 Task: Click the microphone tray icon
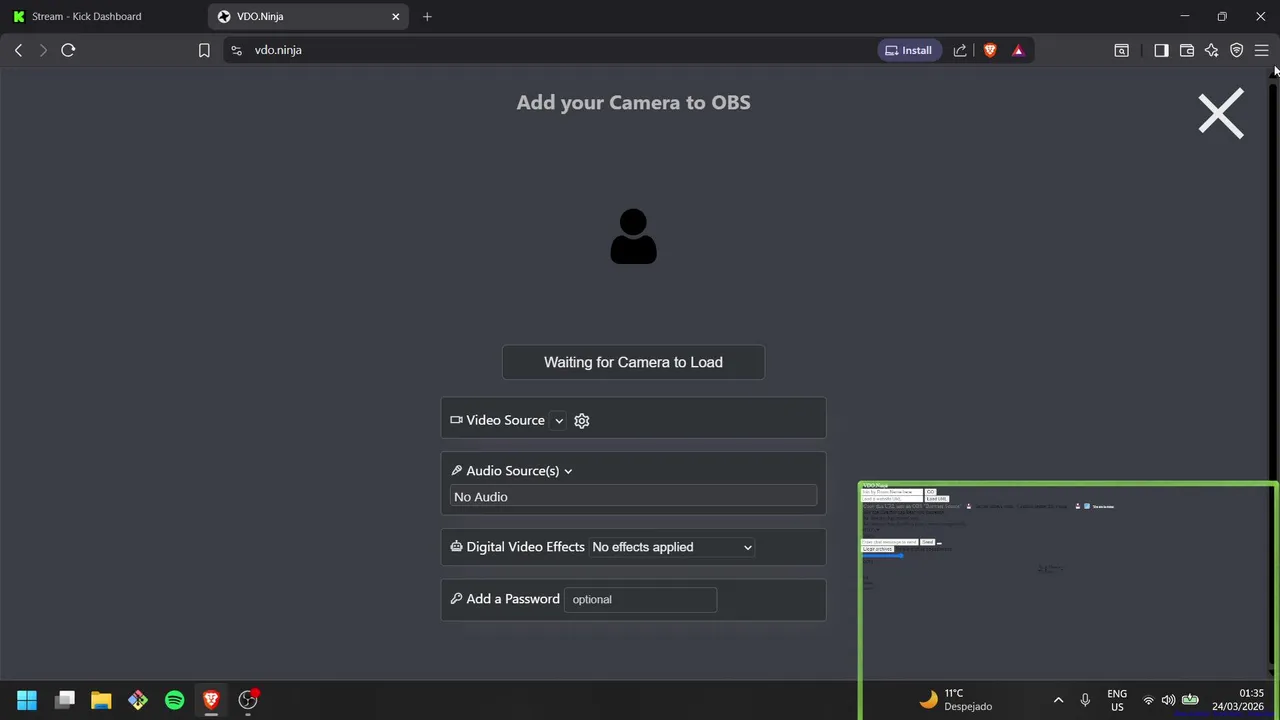pyautogui.click(x=1085, y=700)
